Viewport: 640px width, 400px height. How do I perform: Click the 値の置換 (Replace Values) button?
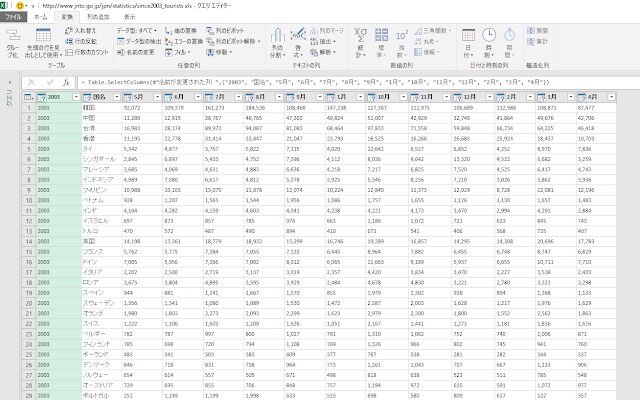pyautogui.click(x=181, y=31)
